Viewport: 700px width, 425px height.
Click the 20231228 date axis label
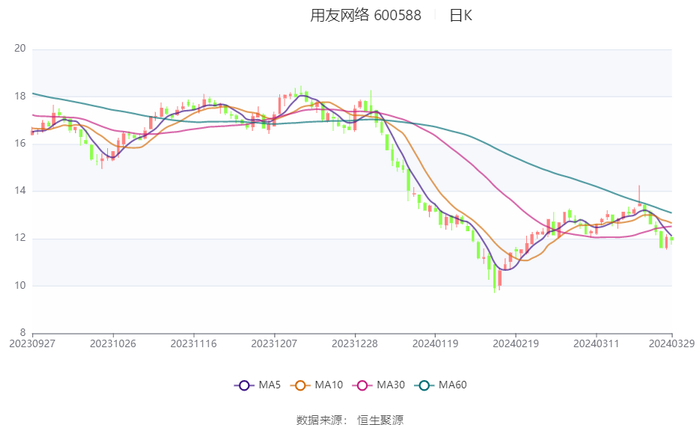point(354,342)
